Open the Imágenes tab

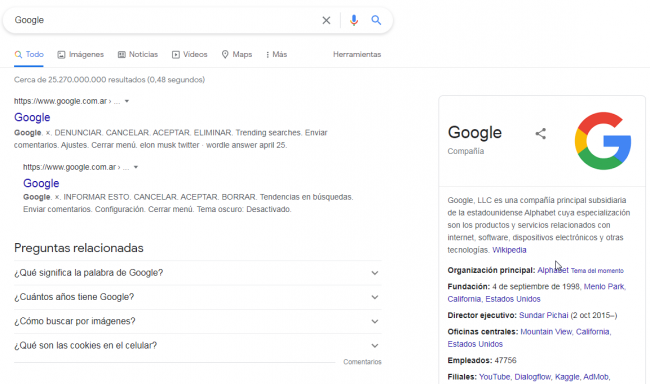tap(80, 54)
